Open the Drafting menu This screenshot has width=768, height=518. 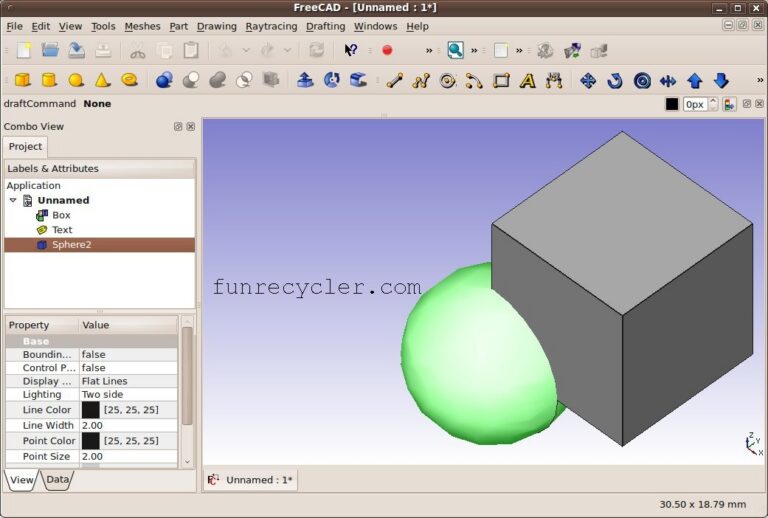[x=325, y=26]
